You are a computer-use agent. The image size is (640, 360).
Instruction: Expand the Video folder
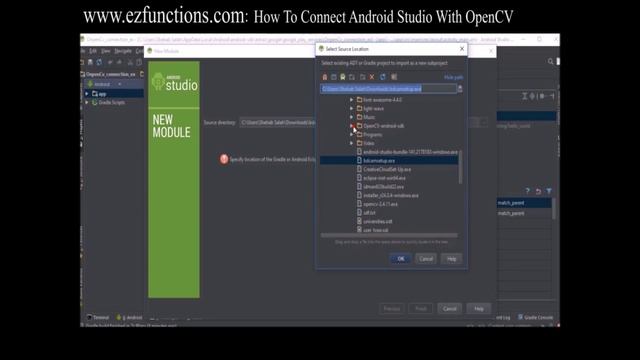tap(351, 143)
